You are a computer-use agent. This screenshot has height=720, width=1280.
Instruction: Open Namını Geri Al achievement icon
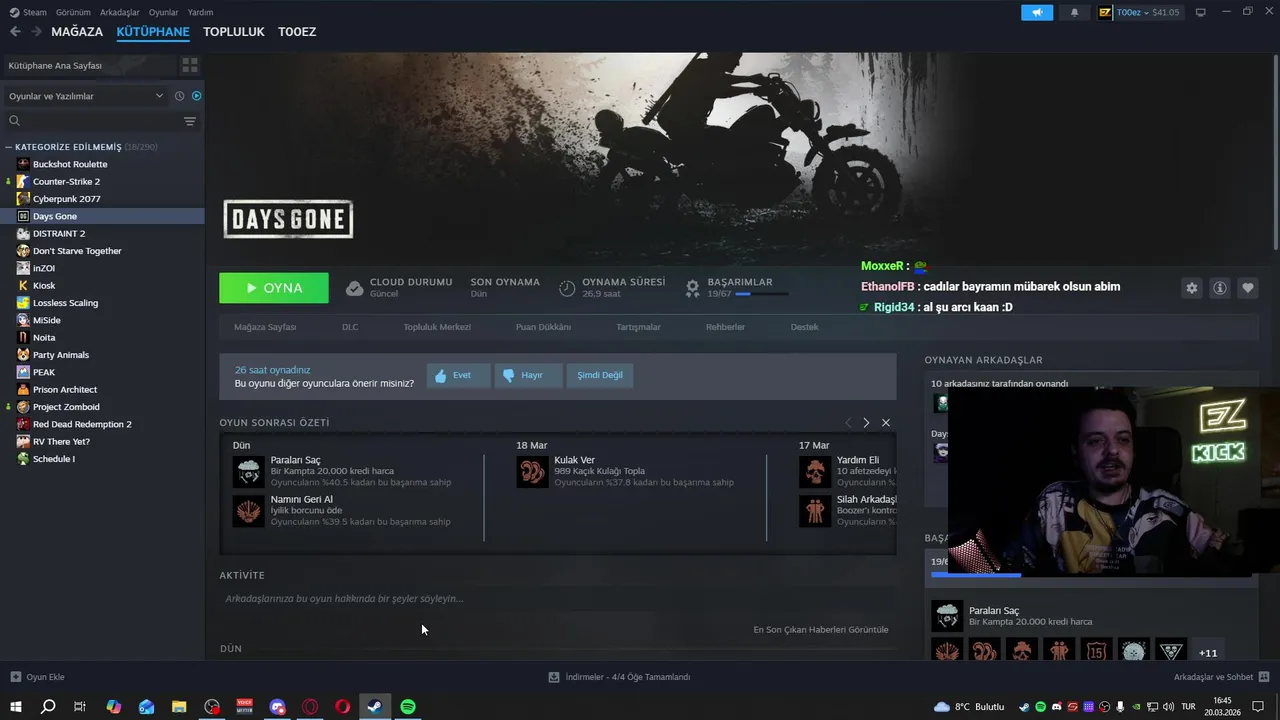248,511
